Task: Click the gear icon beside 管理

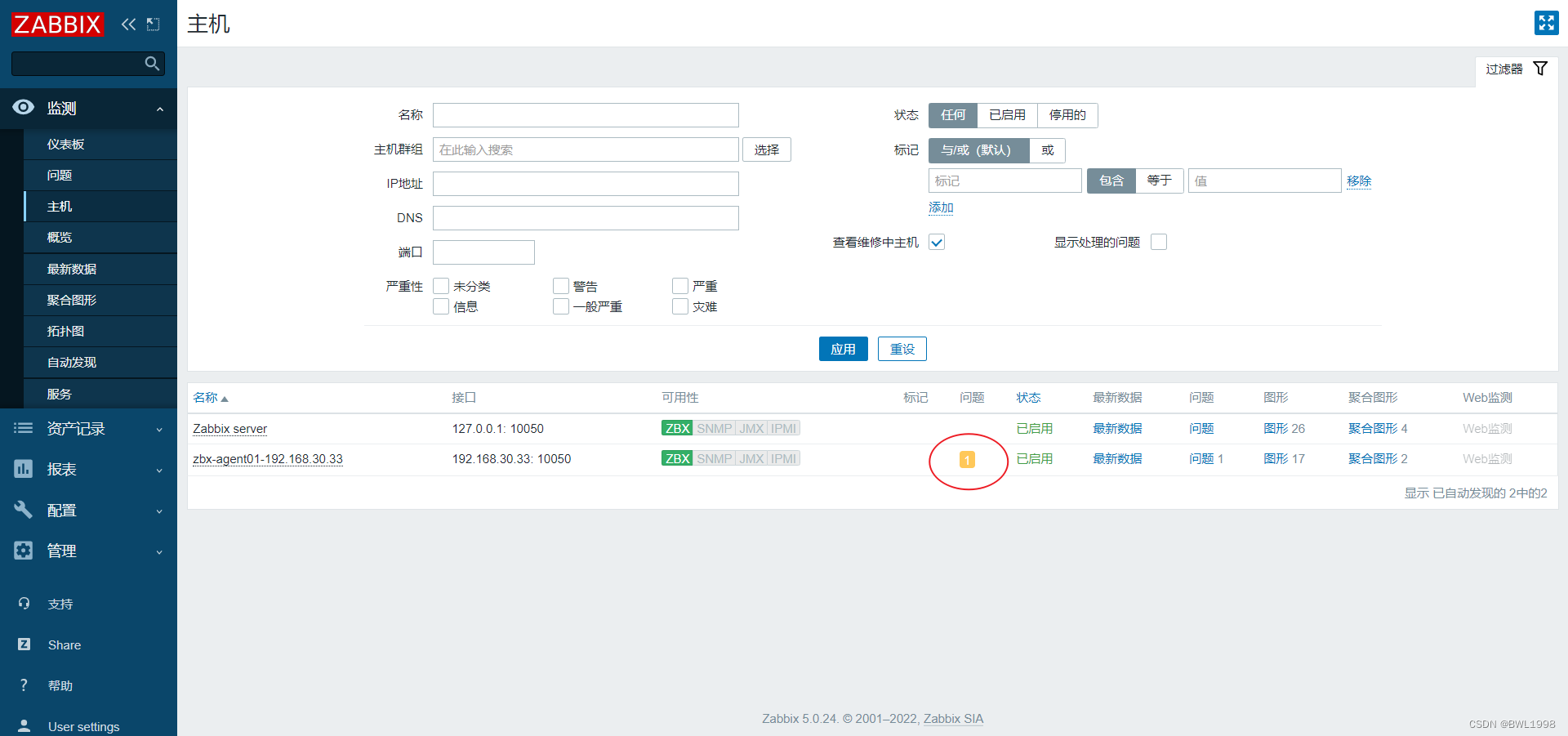Action: click(24, 551)
